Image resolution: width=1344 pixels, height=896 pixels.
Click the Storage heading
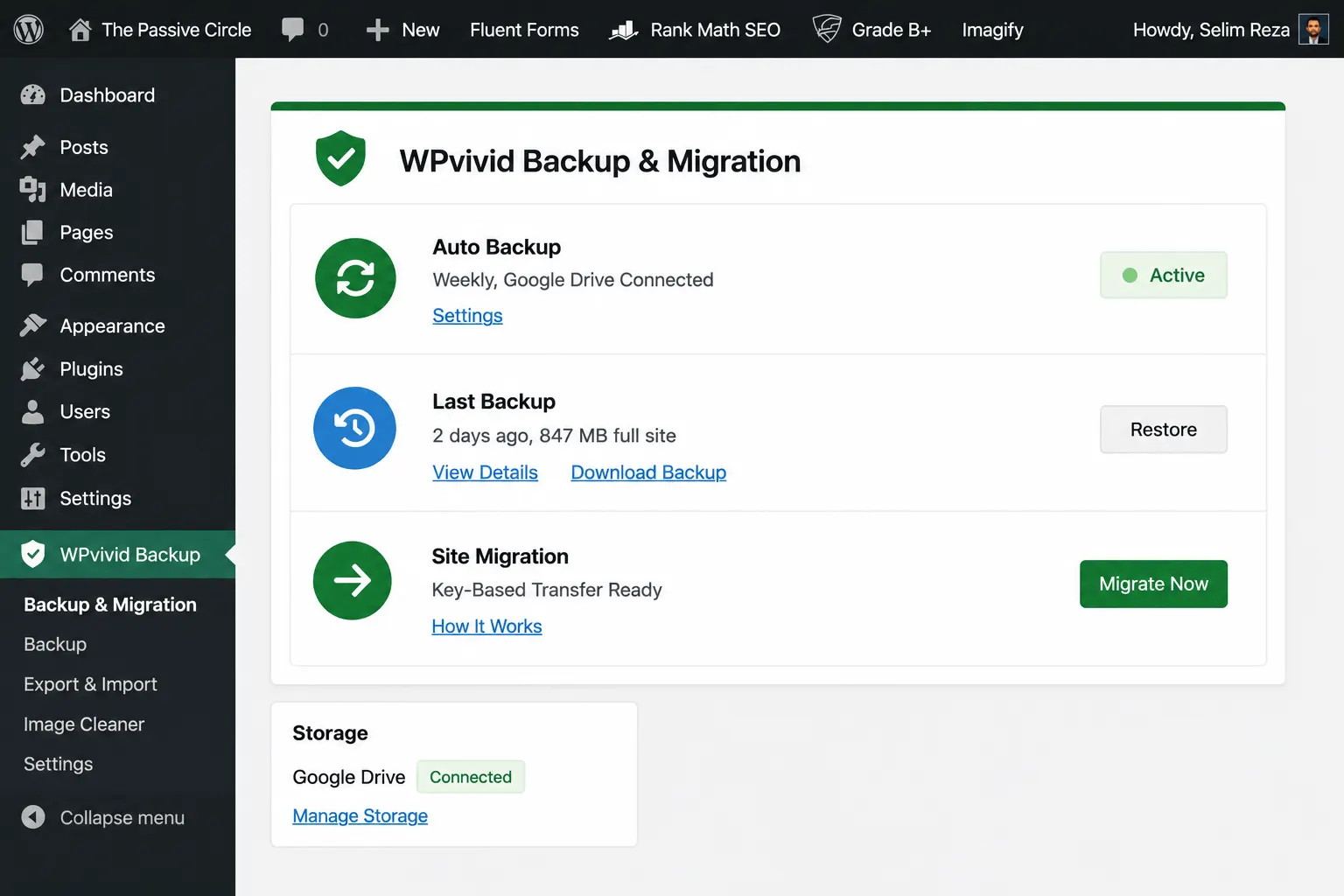[330, 733]
